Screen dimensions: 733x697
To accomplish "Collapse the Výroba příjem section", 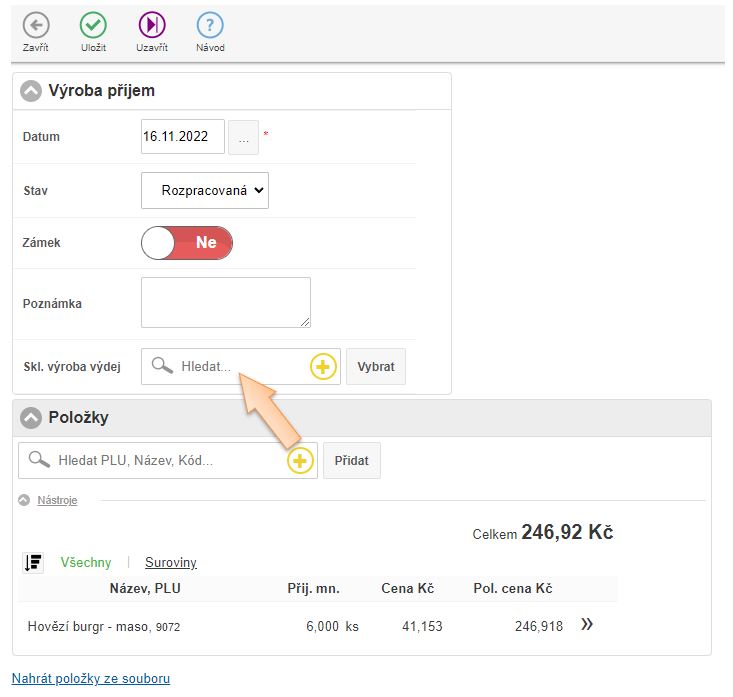I will point(31,91).
